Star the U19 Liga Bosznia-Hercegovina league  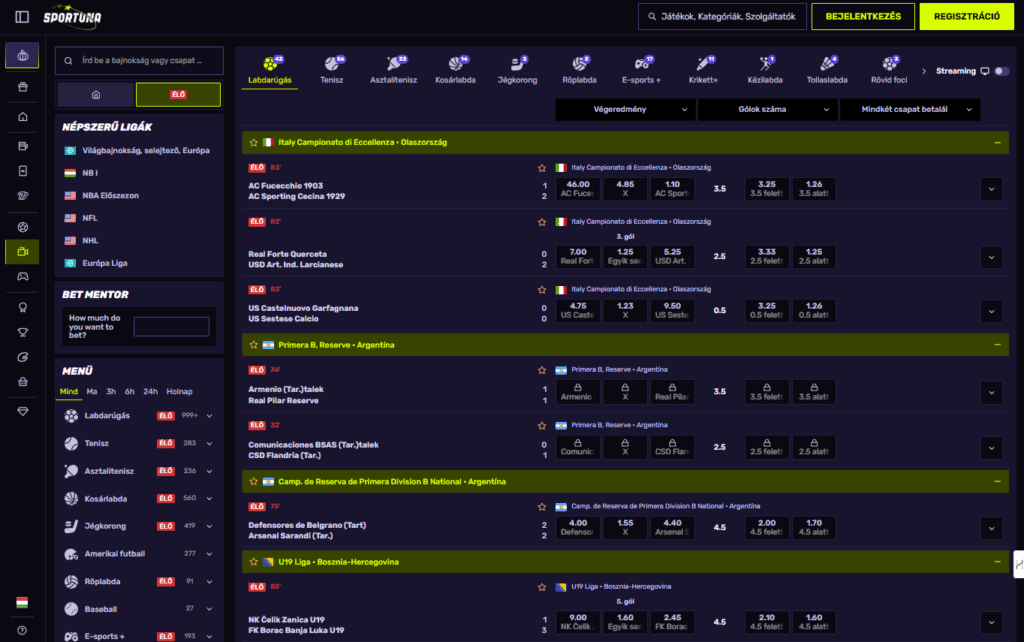click(x=254, y=562)
